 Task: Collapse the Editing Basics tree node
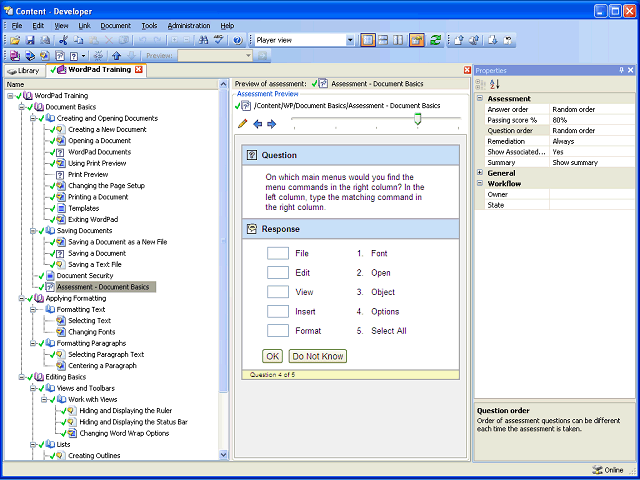click(x=22, y=377)
